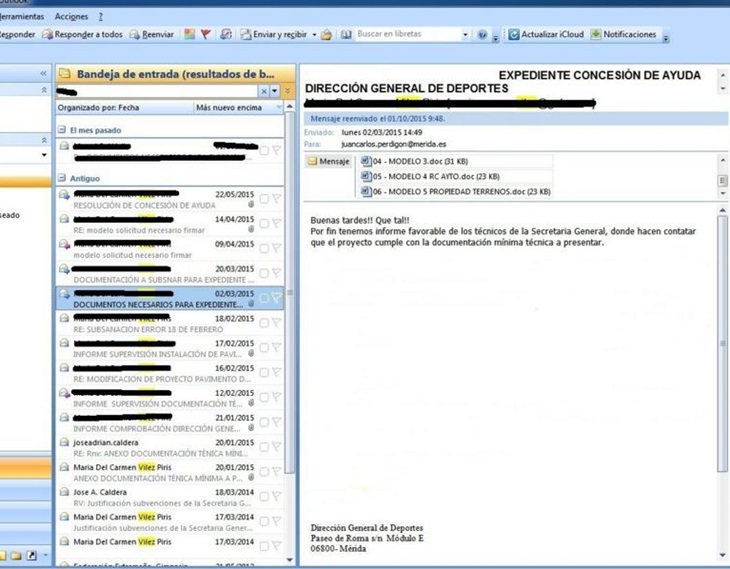The width and height of the screenshot is (730, 569).
Task: Toggle category box on 18/02/2015 email
Action: coord(264,323)
